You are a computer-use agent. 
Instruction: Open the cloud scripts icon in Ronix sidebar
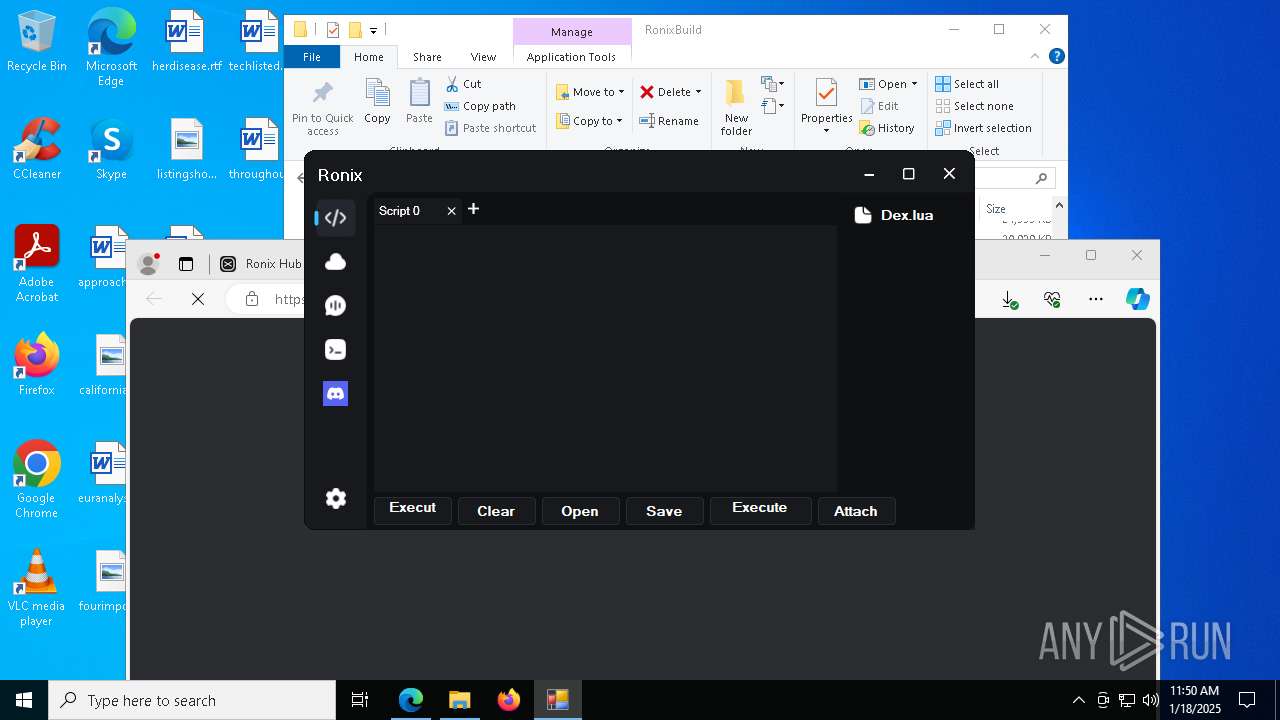pyautogui.click(x=336, y=262)
